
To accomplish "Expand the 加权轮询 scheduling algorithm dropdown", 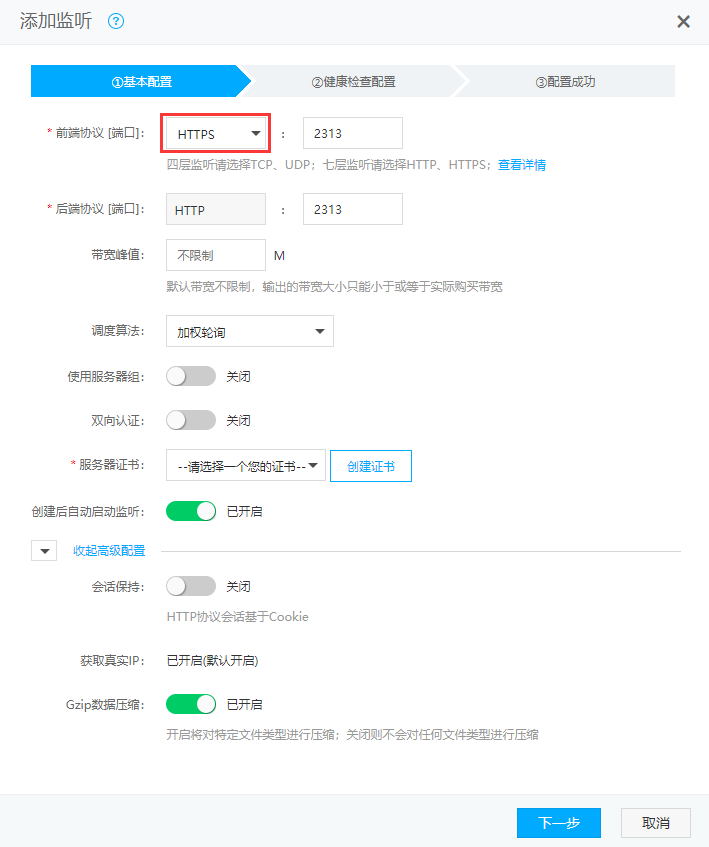I will [250, 332].
